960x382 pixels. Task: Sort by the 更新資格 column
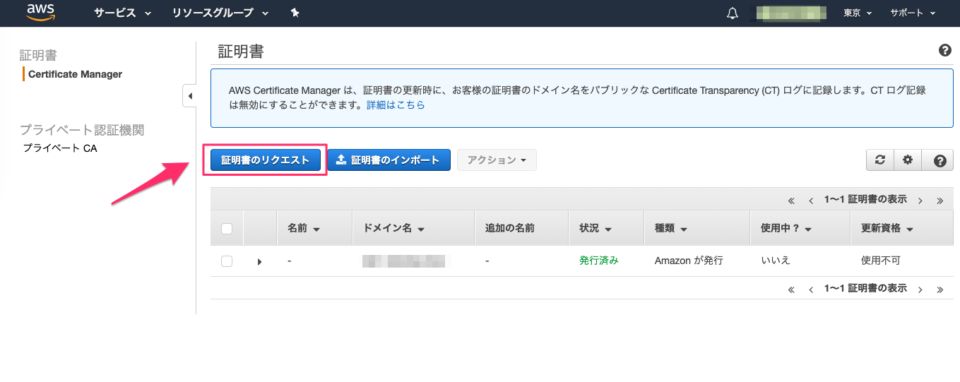click(x=887, y=228)
